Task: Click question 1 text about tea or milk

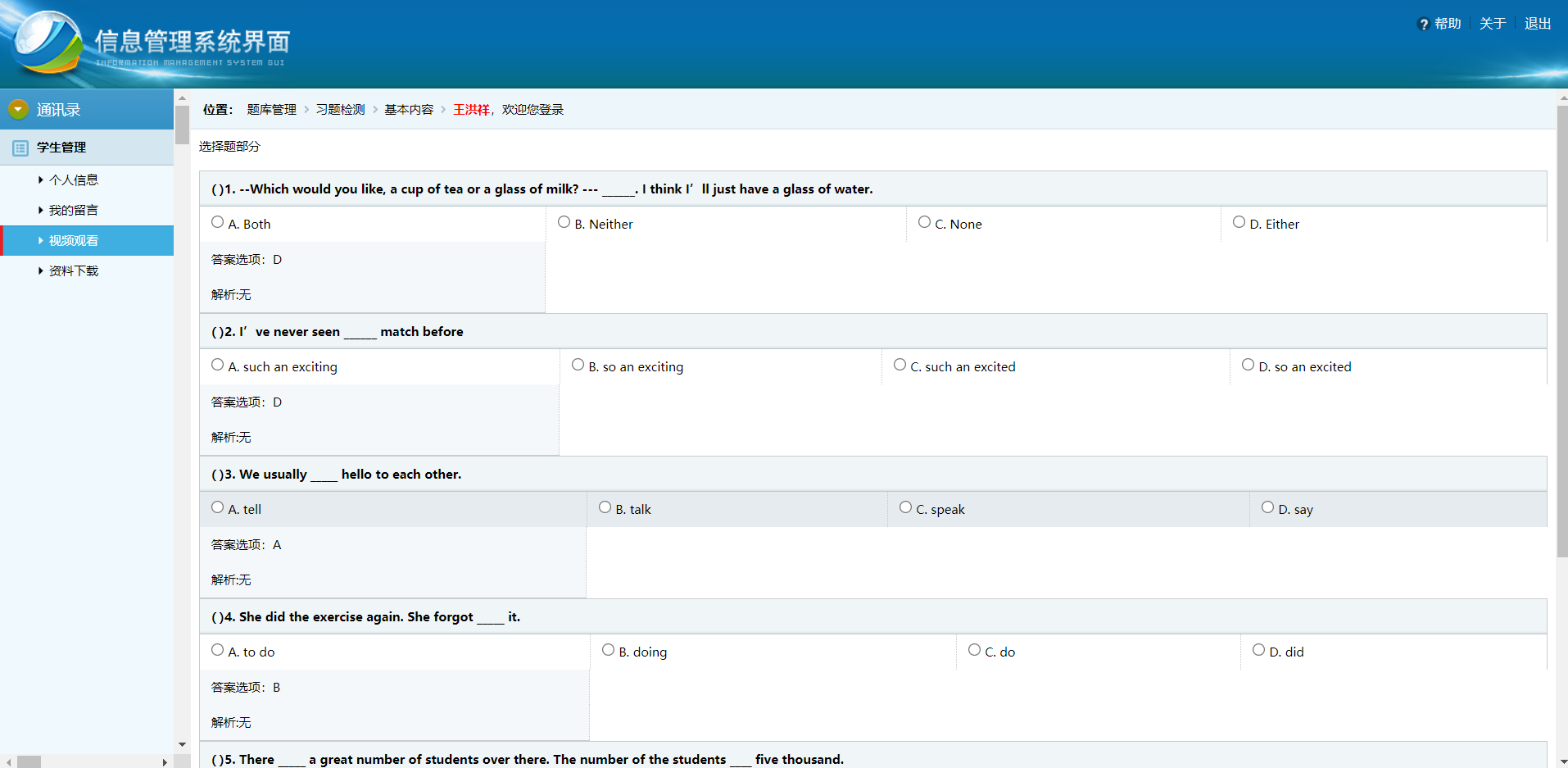Action: (542, 189)
